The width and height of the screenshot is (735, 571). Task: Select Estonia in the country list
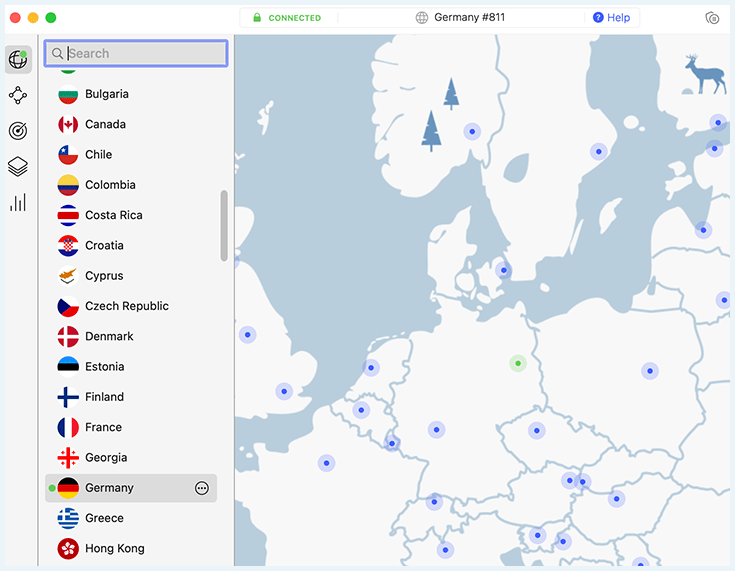pyautogui.click(x=131, y=367)
